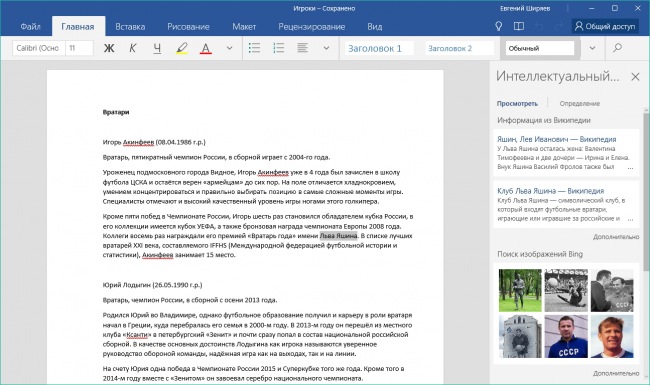Open the Общий доступ sharing button
This screenshot has height=385, width=650.
click(x=605, y=27)
